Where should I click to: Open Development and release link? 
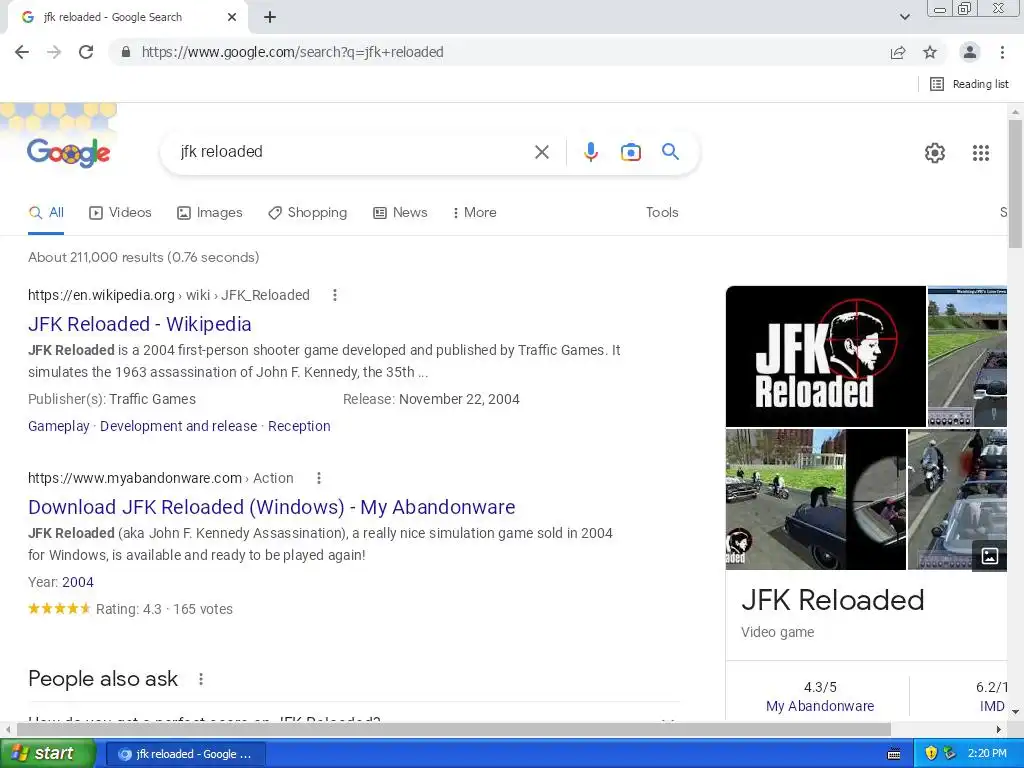pyautogui.click(x=178, y=426)
